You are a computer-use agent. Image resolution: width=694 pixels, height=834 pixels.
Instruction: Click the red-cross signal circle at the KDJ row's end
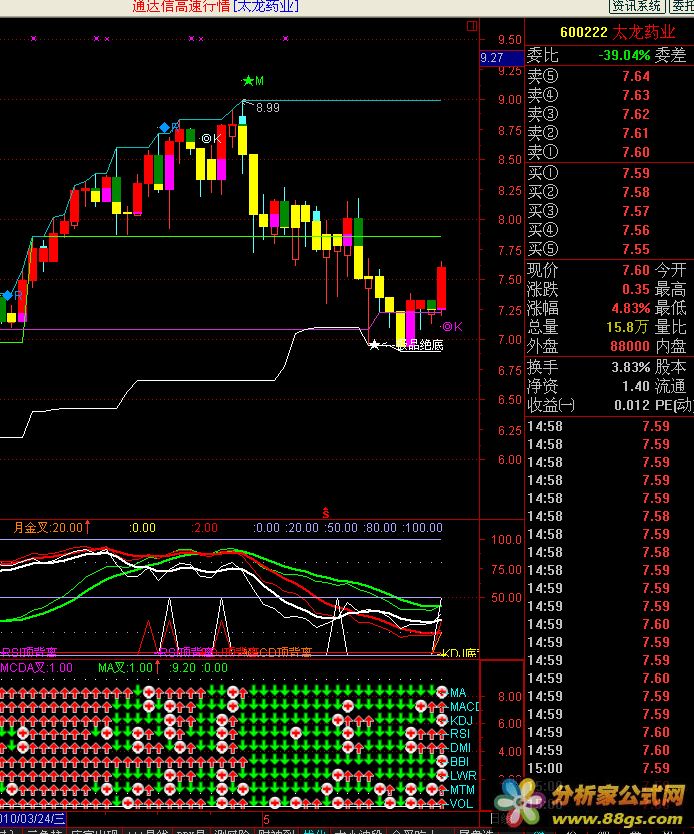(x=442, y=720)
